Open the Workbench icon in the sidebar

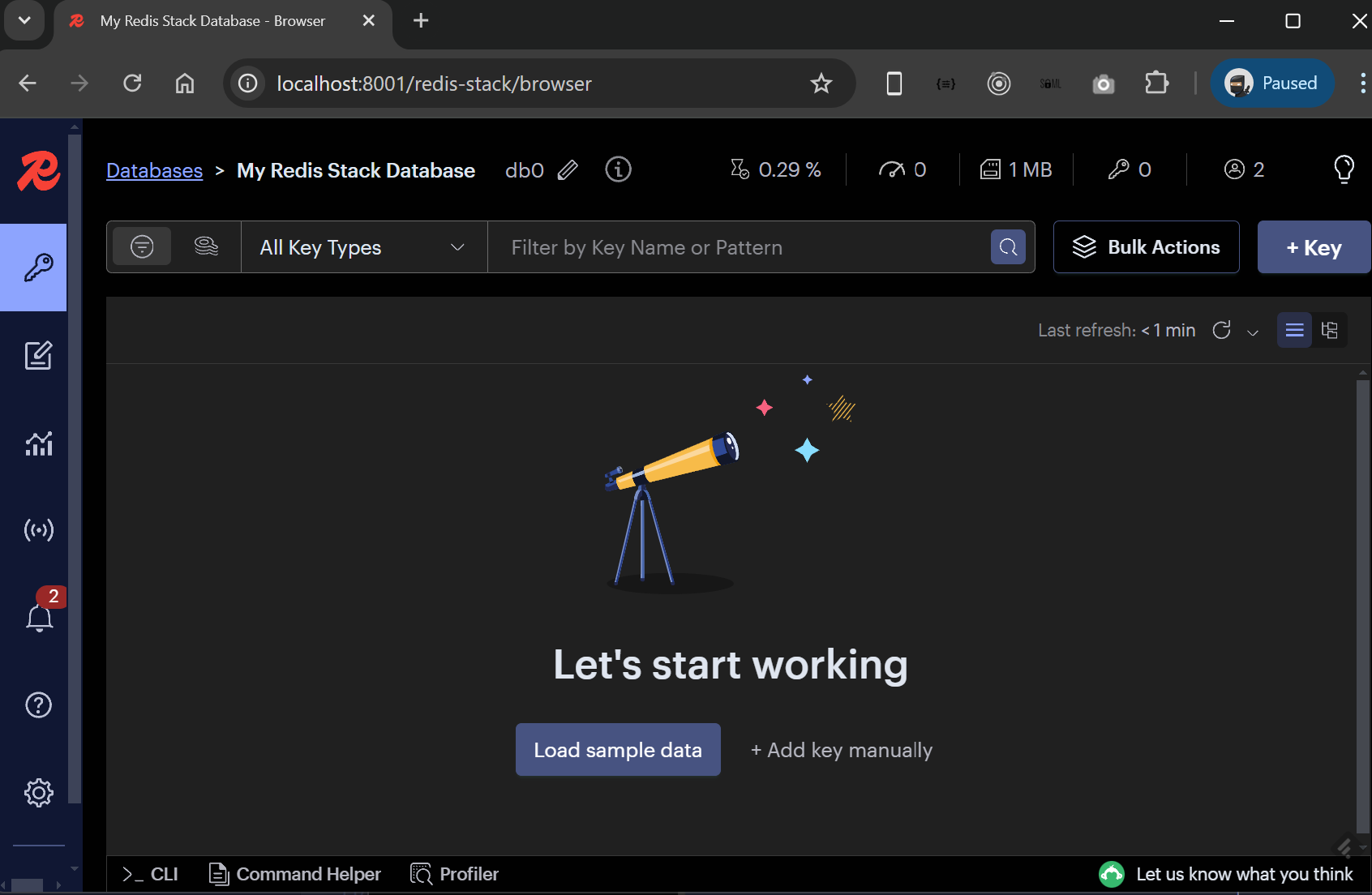pyautogui.click(x=38, y=355)
